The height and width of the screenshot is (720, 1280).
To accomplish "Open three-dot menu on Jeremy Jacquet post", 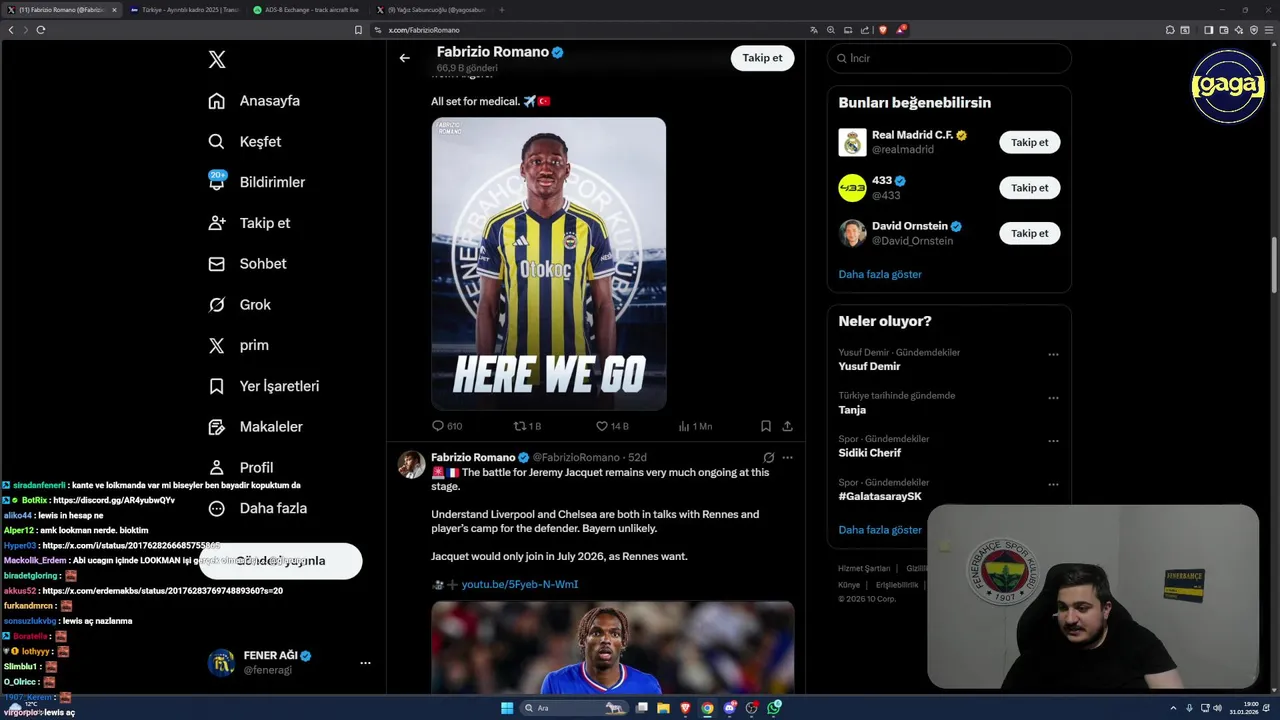I will tap(788, 458).
